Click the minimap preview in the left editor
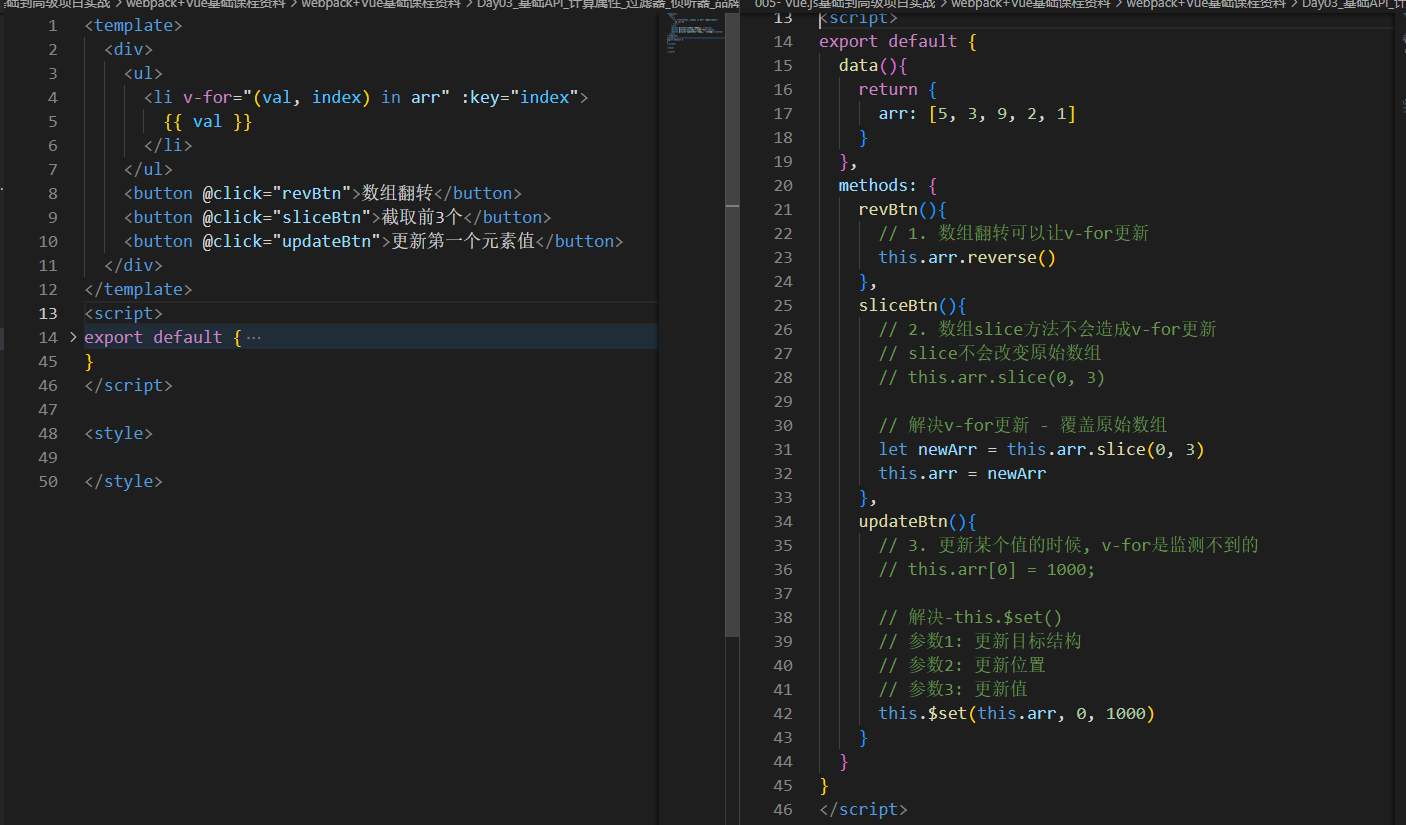 (x=695, y=32)
